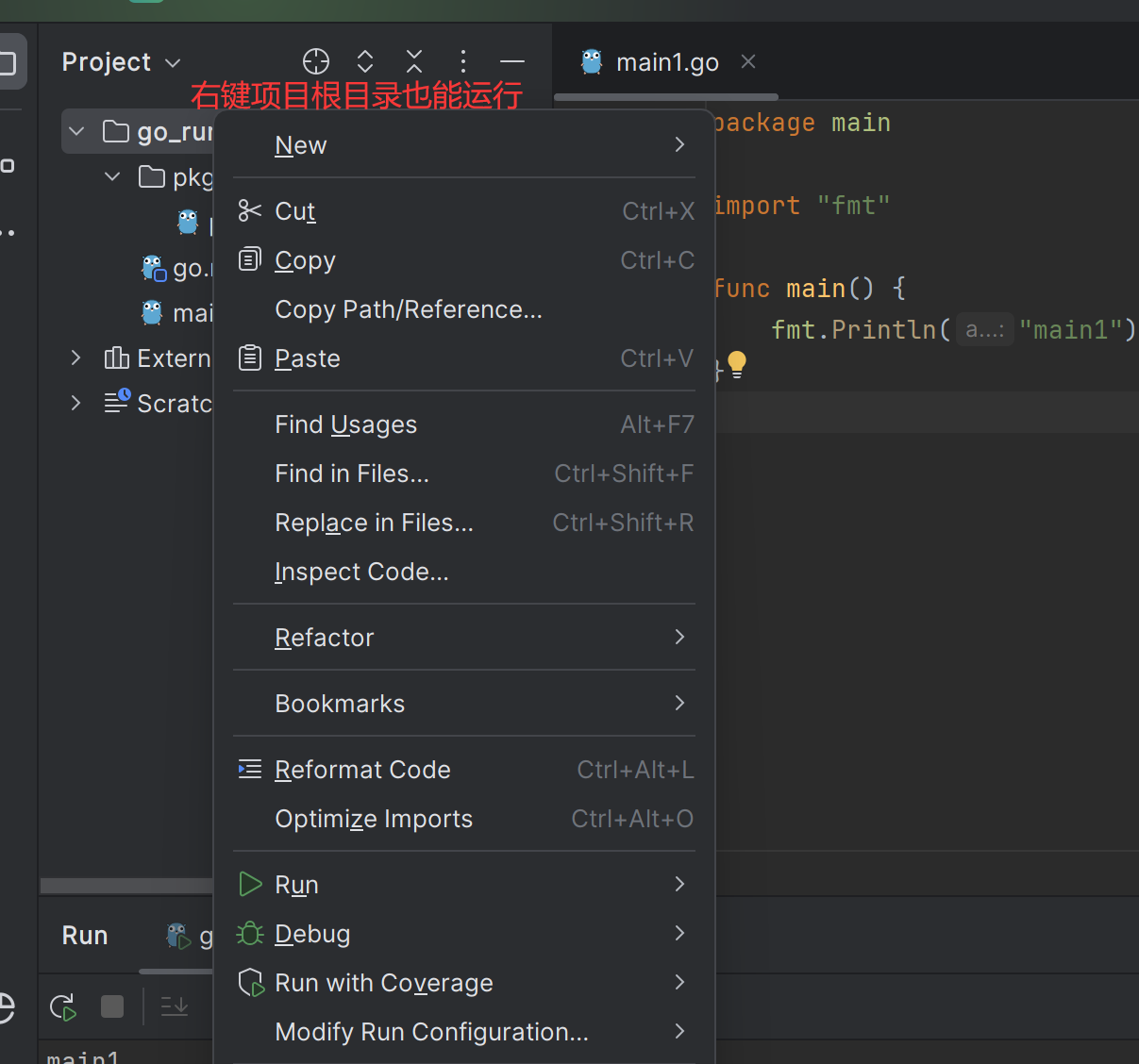Click Expand All icon in Project panel
This screenshot has height=1064, width=1139.
point(365,62)
